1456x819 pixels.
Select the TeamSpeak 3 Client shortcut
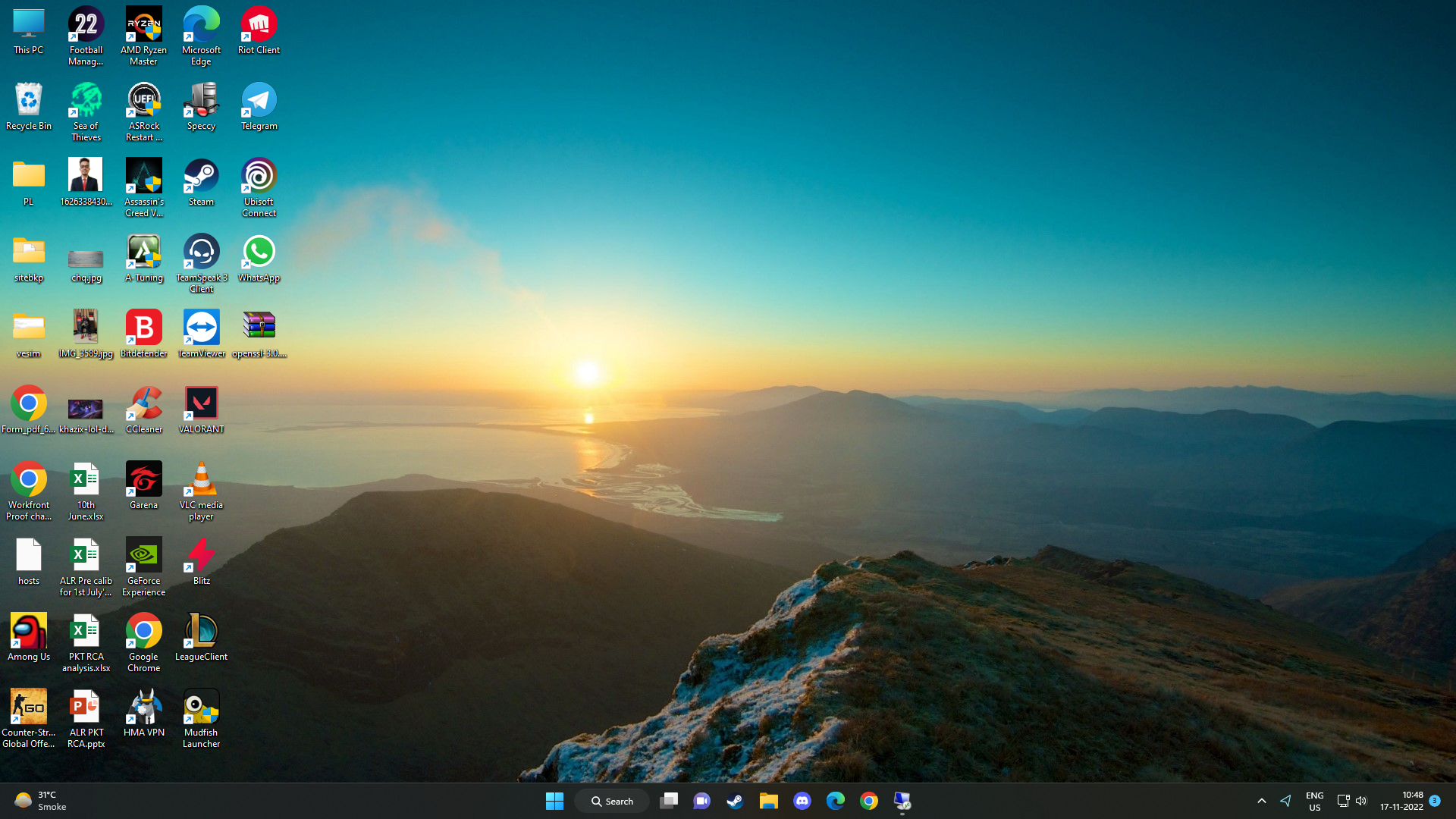[x=201, y=264]
